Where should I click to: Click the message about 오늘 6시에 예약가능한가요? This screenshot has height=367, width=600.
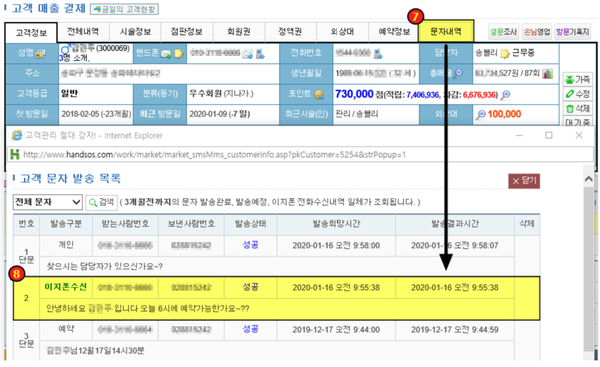[x=148, y=308]
